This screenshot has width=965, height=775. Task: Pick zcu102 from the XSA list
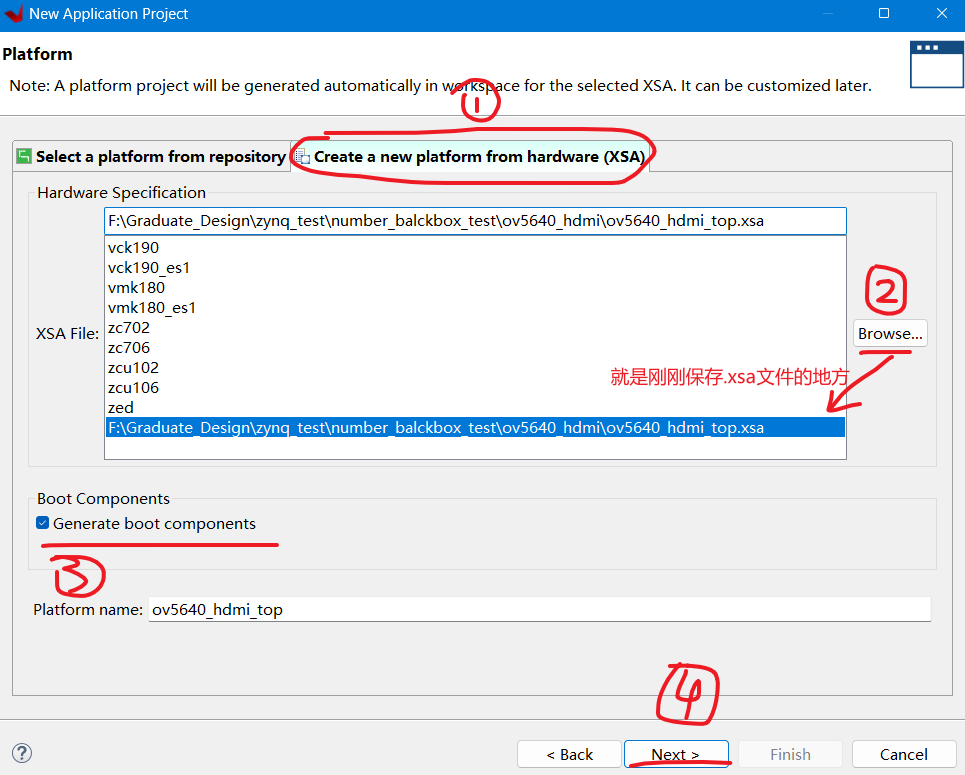(475, 367)
